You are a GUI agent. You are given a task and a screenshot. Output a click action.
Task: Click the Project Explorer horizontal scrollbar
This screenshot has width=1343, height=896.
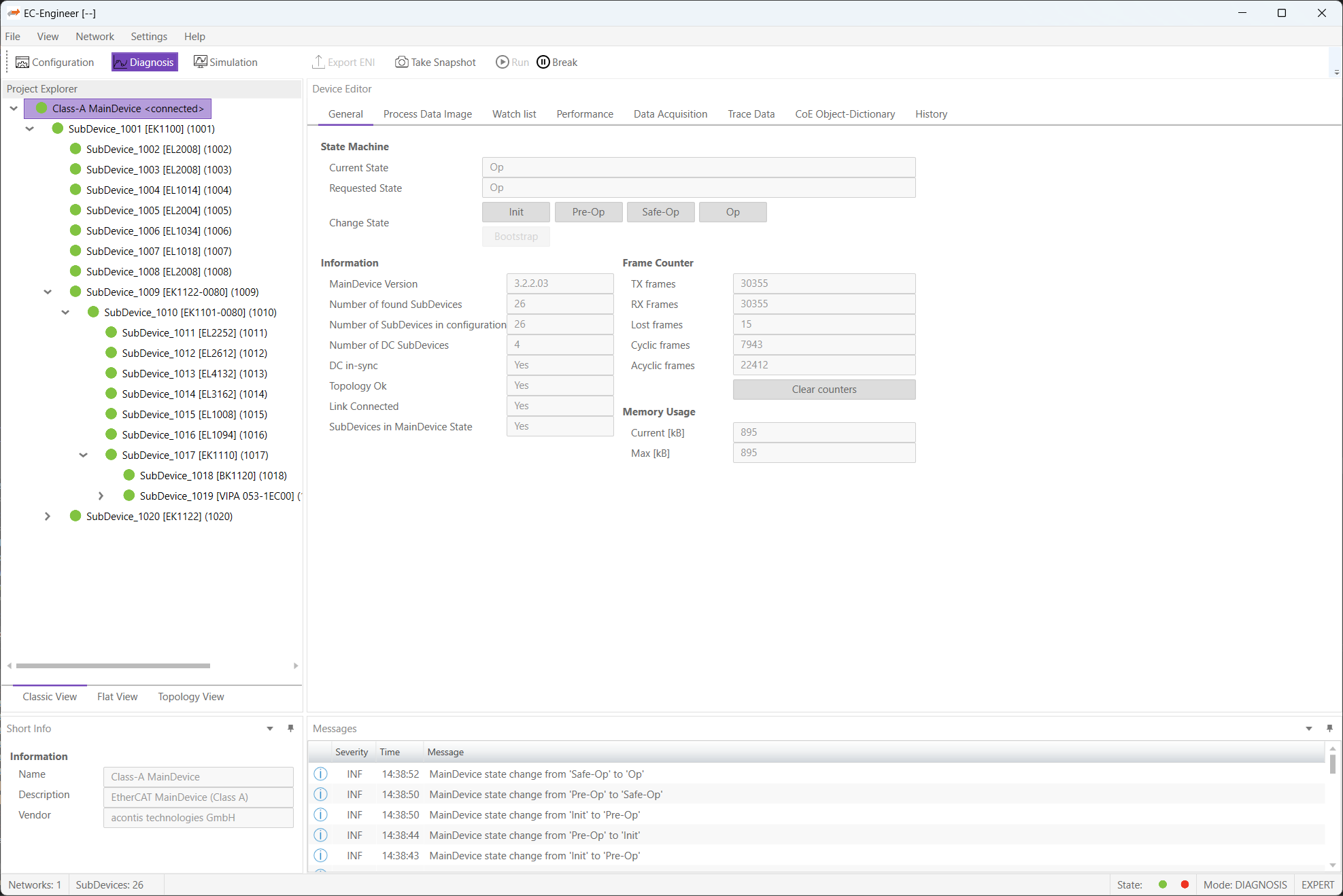pos(113,666)
